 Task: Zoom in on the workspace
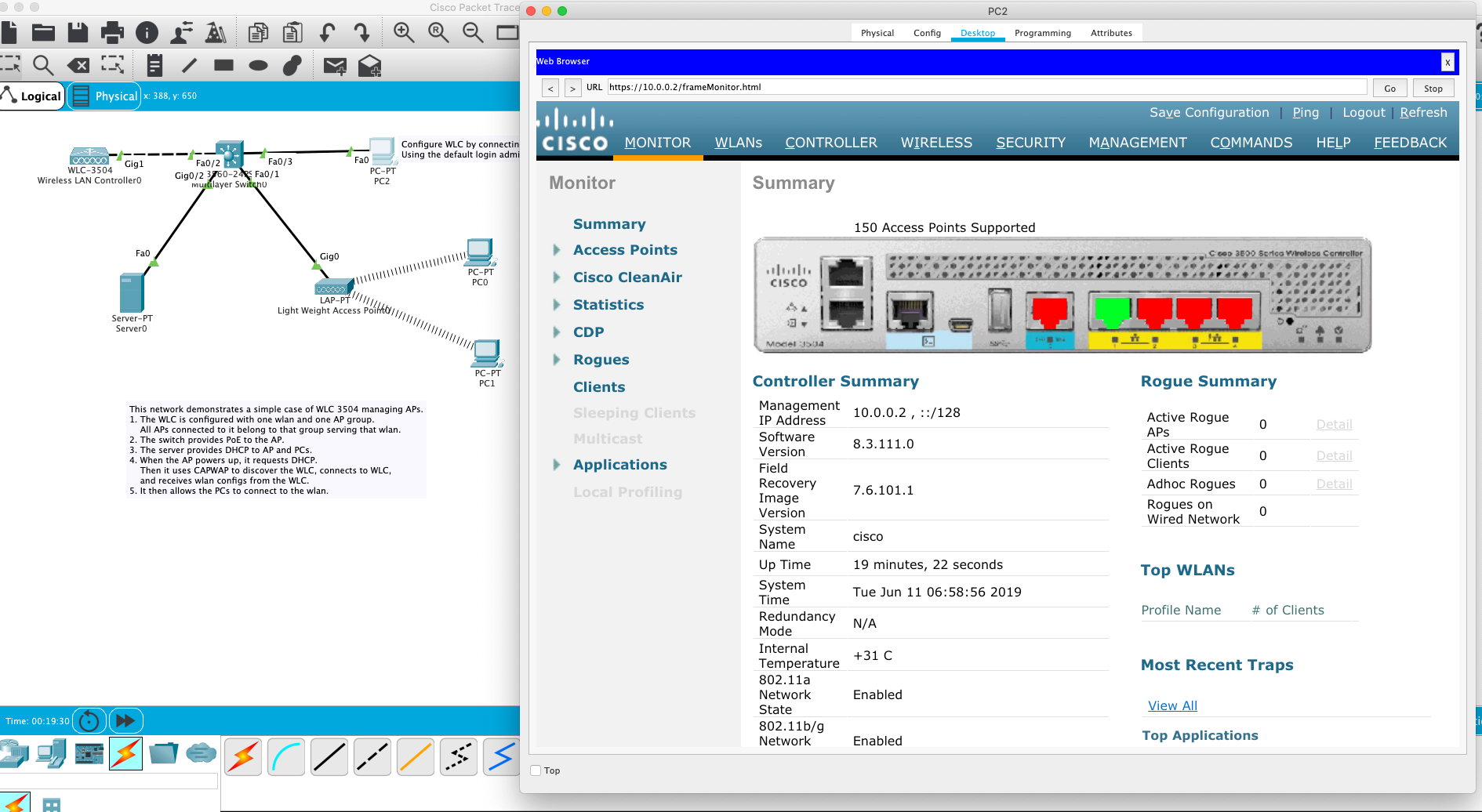[404, 32]
